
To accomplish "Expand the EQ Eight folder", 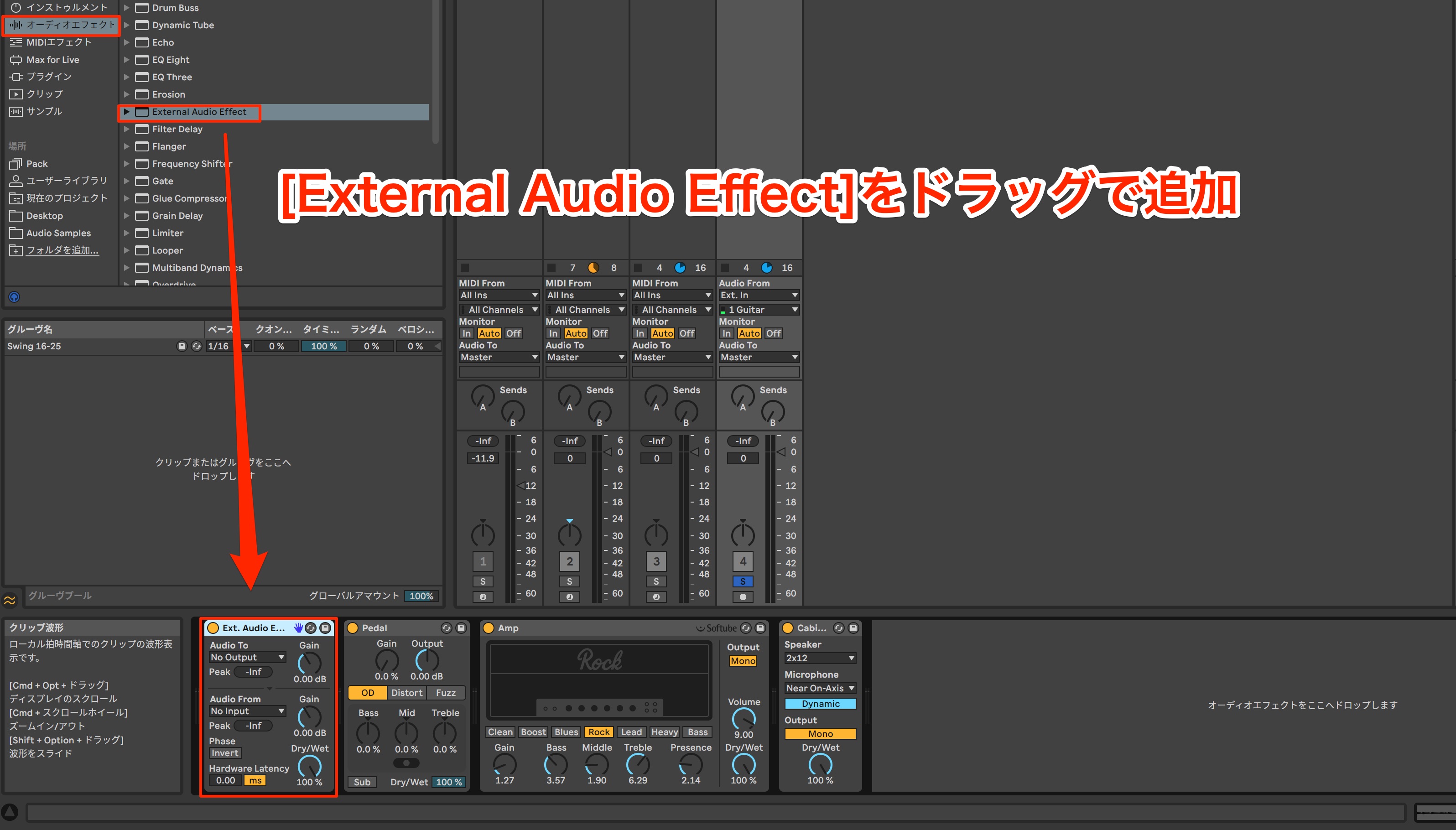I will click(x=126, y=60).
